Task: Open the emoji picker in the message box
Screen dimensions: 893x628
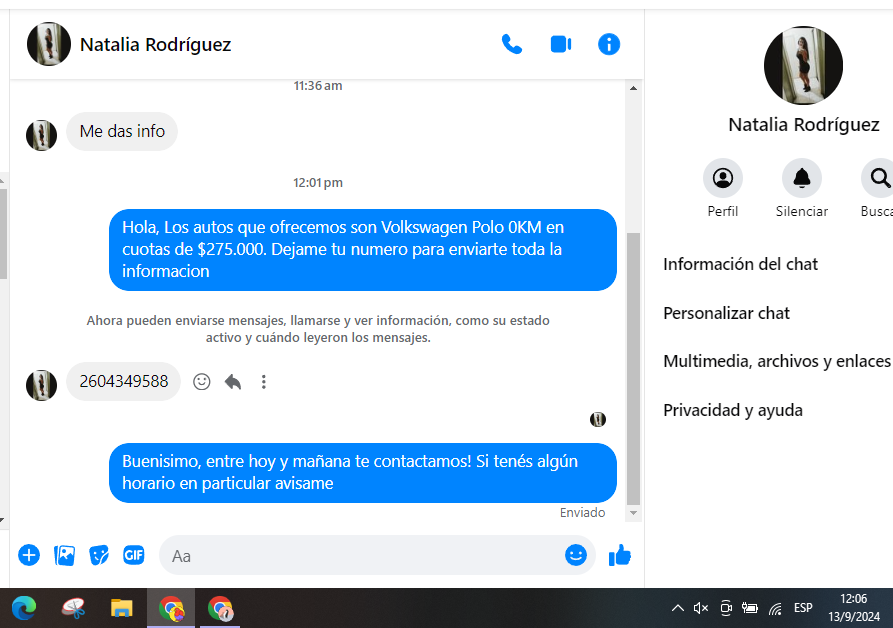Action: [x=576, y=555]
